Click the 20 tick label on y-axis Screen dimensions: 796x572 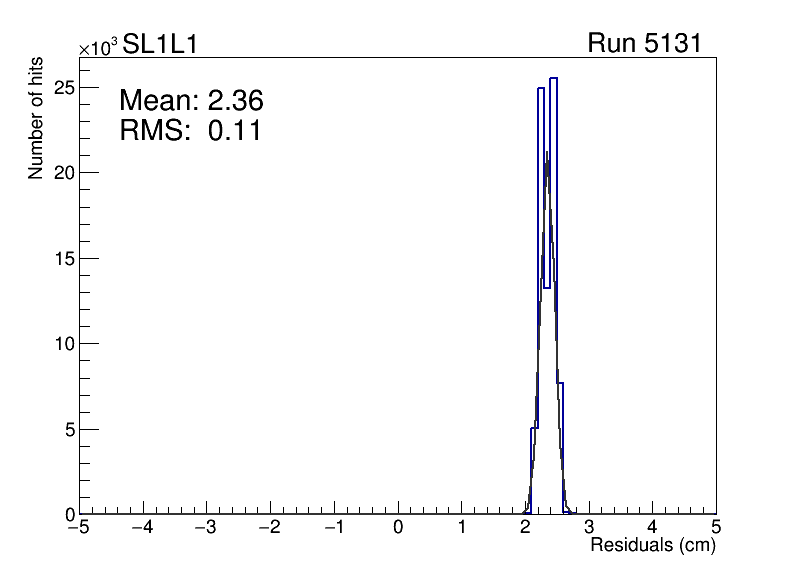62,172
